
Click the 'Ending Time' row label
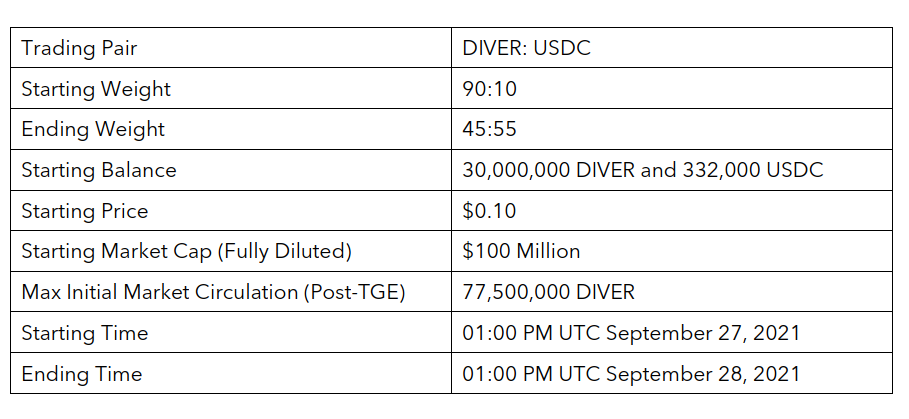click(81, 374)
